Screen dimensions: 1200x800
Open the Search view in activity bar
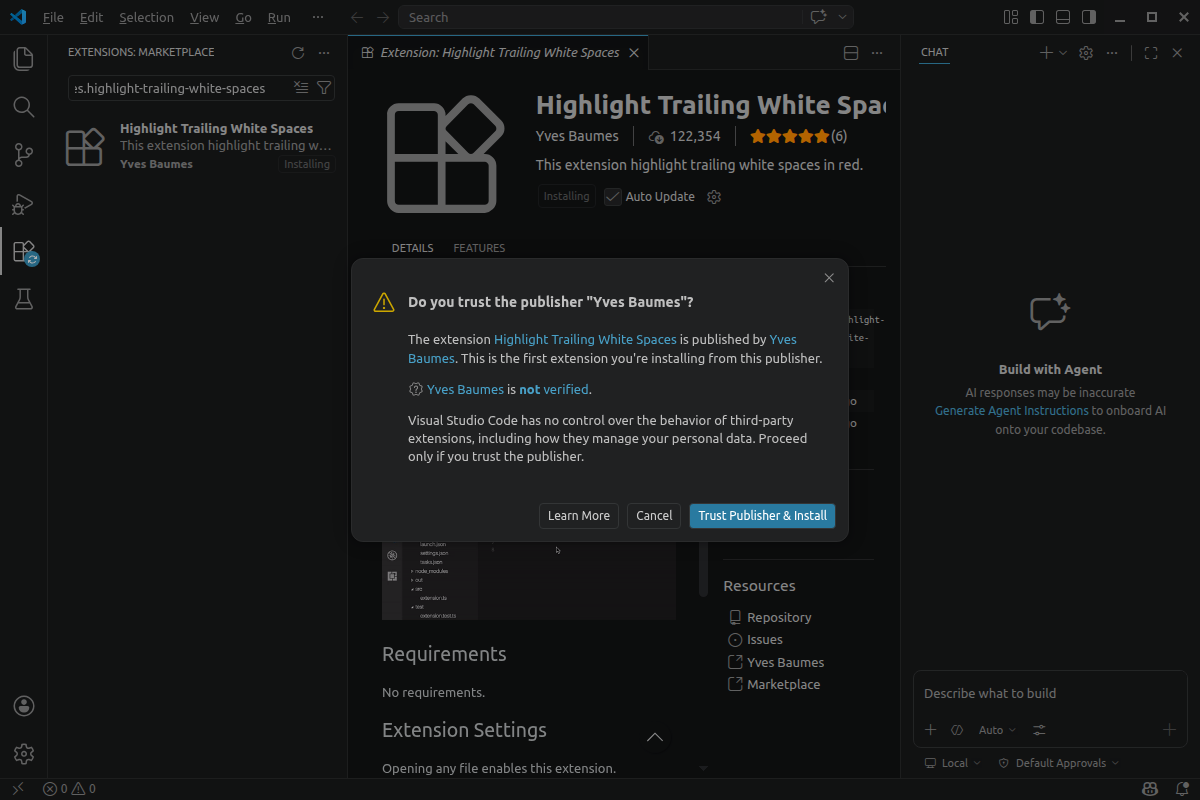(x=23, y=107)
